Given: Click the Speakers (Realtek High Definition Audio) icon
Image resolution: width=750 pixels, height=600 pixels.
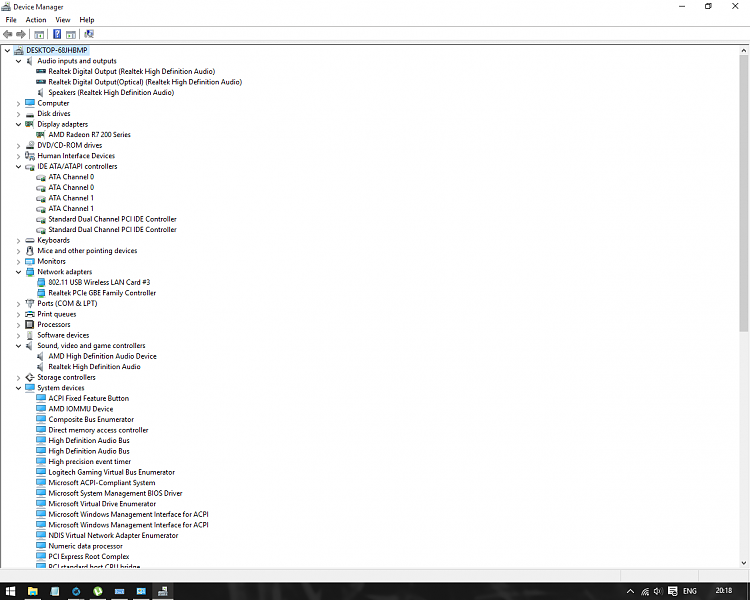Looking at the screenshot, I should tap(41, 92).
